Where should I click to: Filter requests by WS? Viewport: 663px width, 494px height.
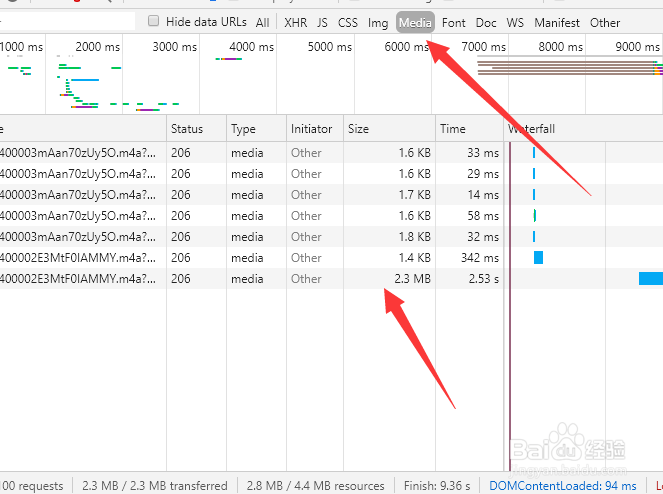(x=515, y=22)
